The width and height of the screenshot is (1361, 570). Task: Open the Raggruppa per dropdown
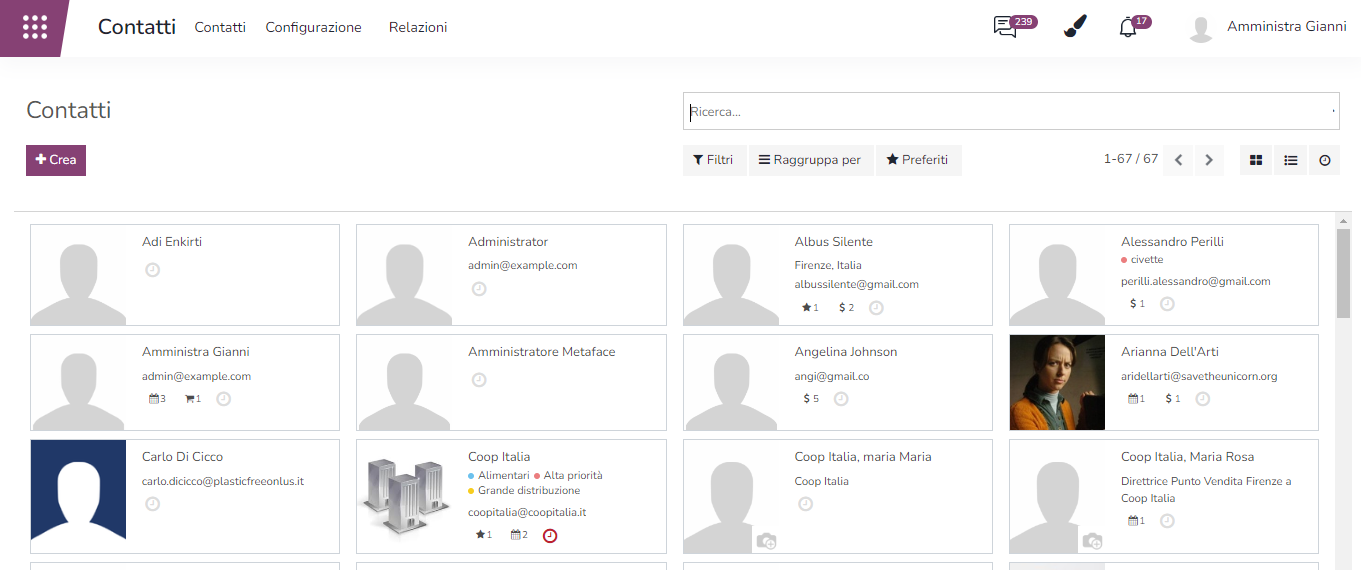(x=810, y=160)
